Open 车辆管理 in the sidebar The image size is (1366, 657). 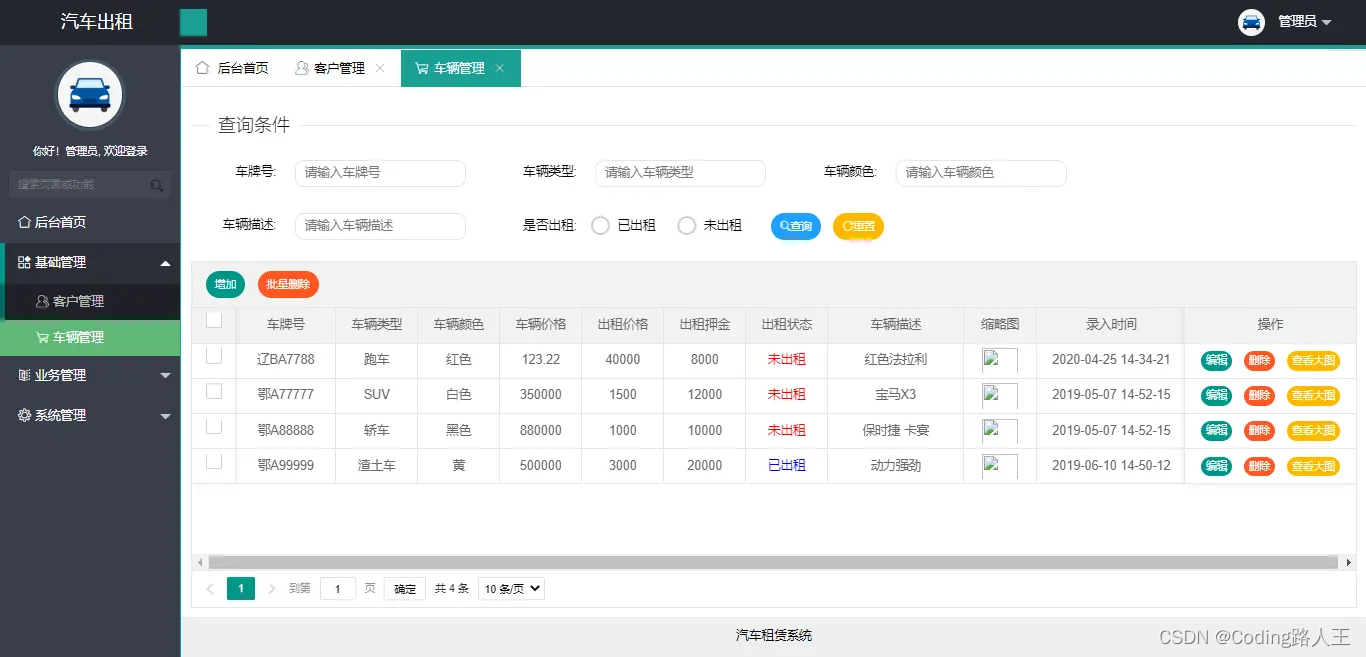[x=90, y=337]
